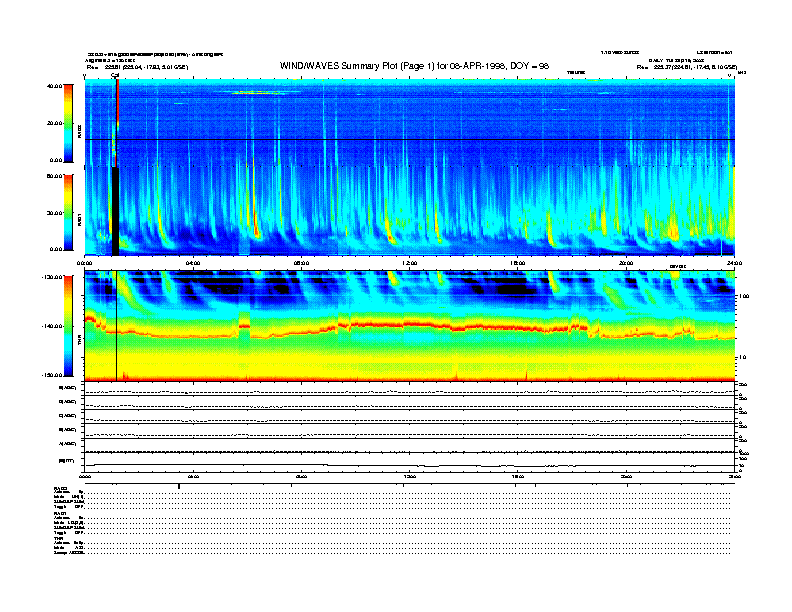The image size is (792, 612).
Task: Click the 40.00 label on RAD2 scale
Action: coord(54,86)
